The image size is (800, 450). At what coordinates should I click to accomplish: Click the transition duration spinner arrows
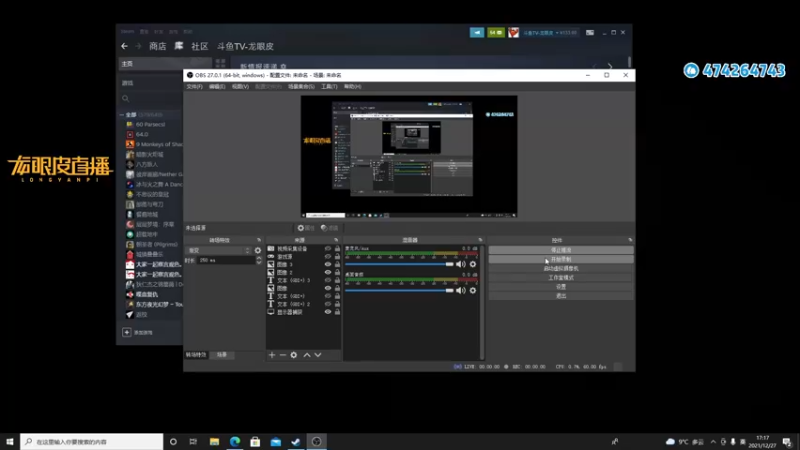point(259,260)
